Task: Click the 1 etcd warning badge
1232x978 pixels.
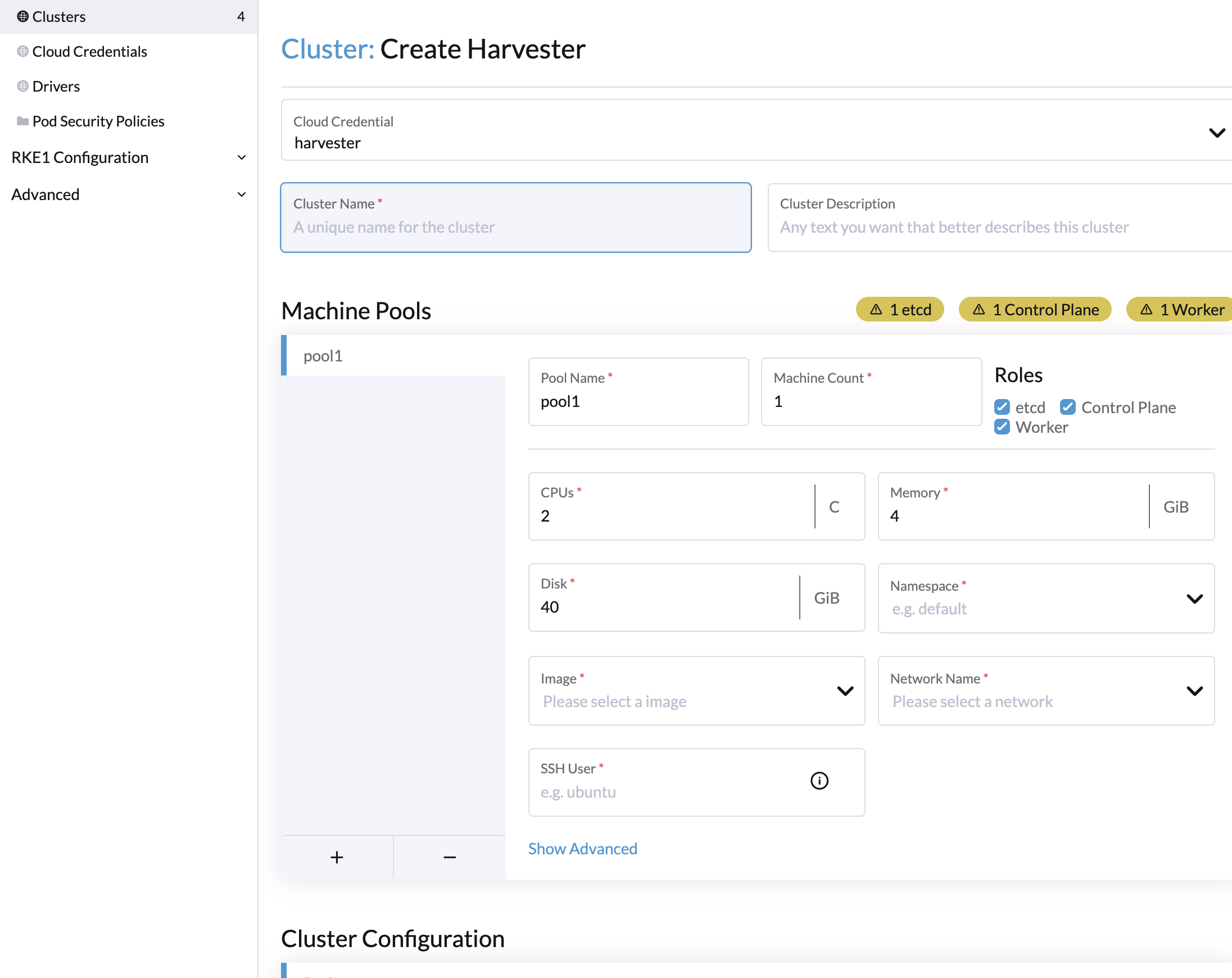Action: click(900, 309)
